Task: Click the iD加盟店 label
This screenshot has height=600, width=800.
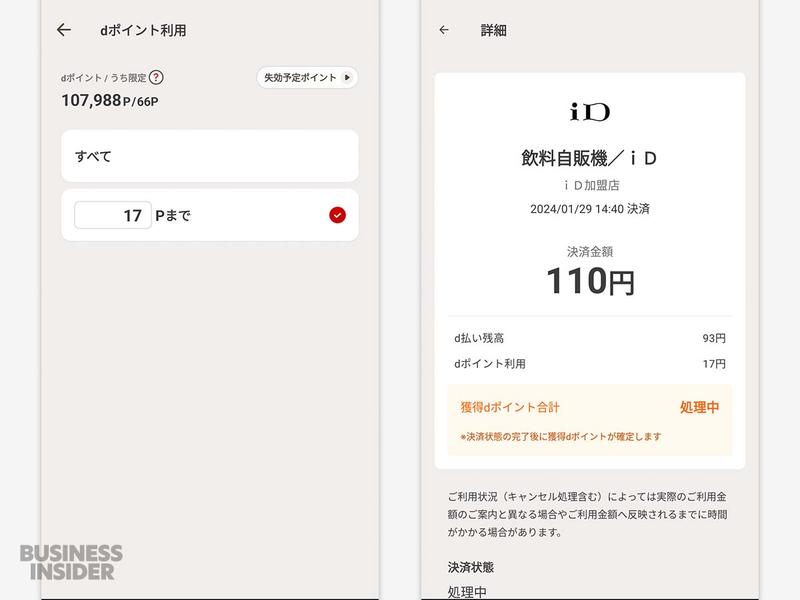Action: pyautogui.click(x=592, y=185)
